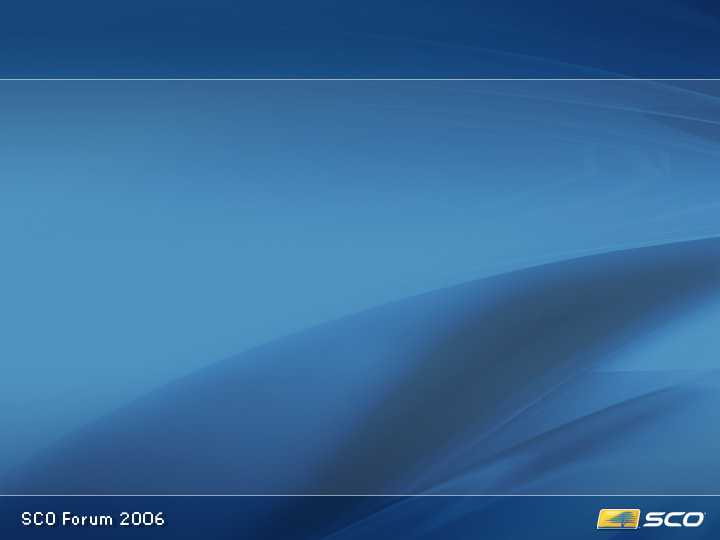Click the footer bar between text and logo
This screenshot has width=720, height=540.
coord(380,519)
